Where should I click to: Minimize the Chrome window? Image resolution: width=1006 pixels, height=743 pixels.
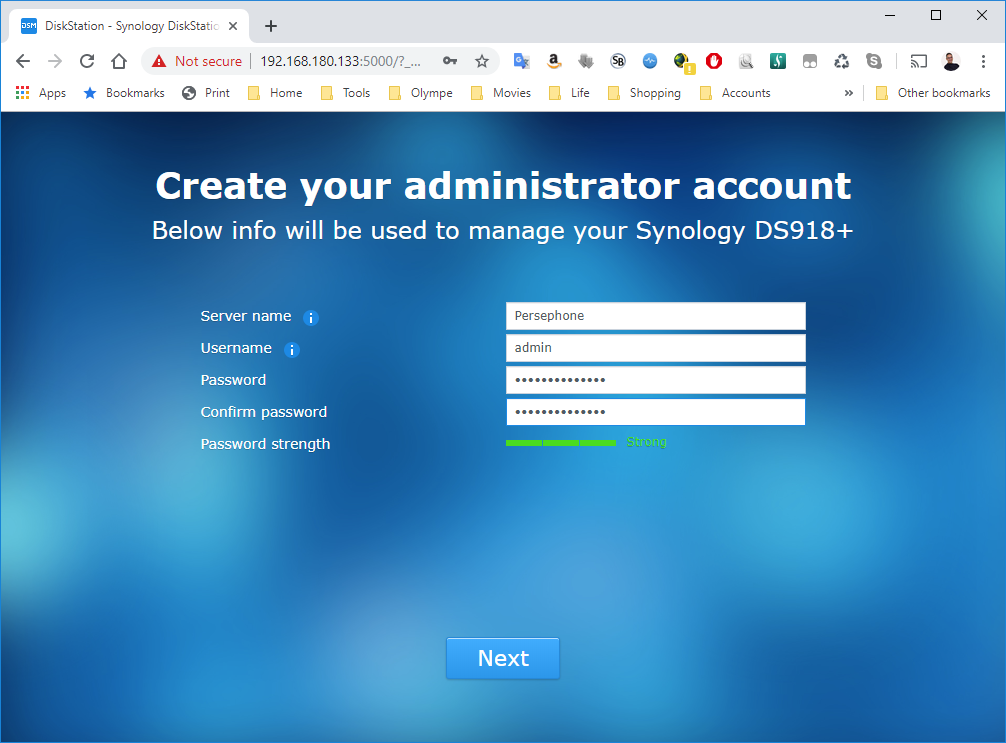coord(890,15)
